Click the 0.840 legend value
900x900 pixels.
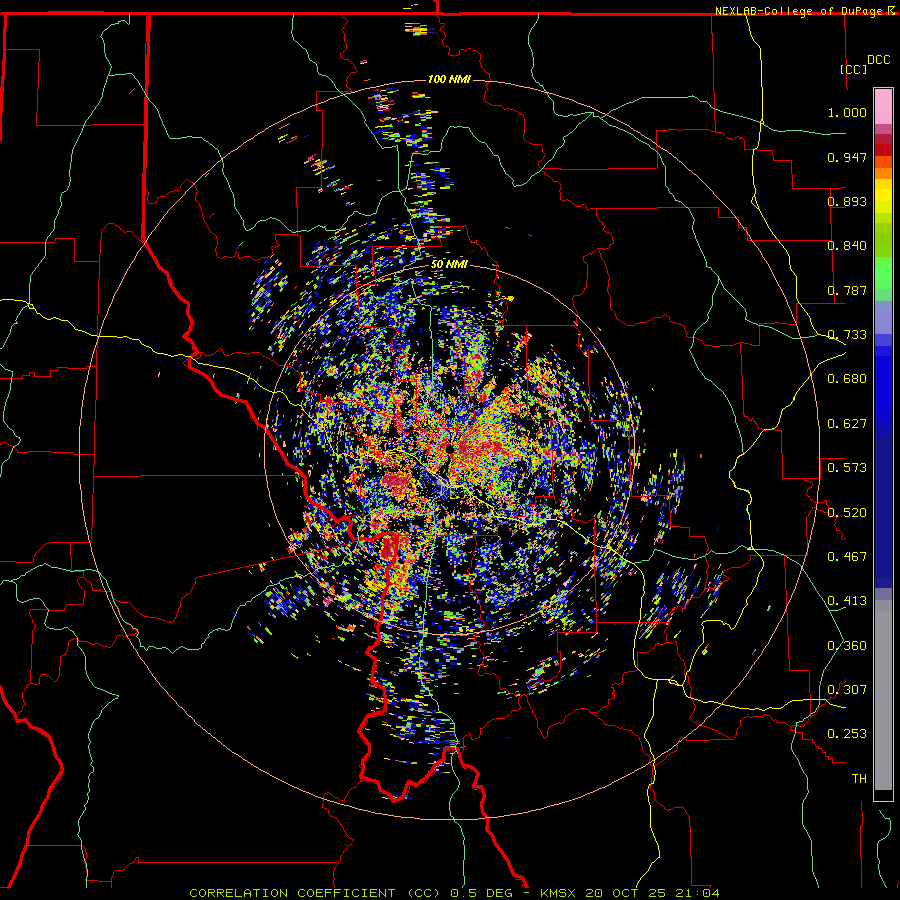[847, 246]
